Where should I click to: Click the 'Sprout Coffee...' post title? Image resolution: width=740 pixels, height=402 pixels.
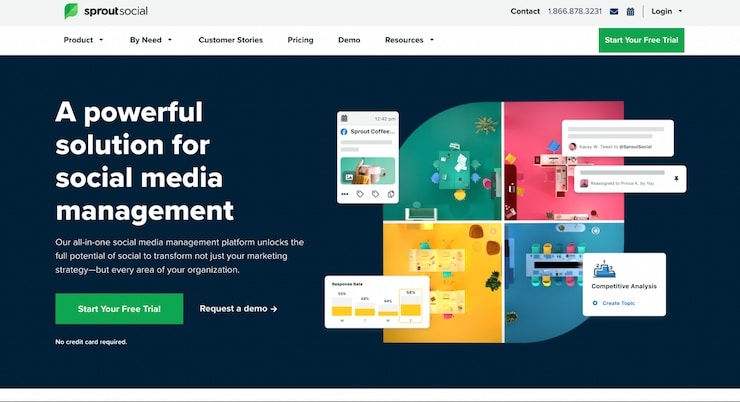[373, 132]
